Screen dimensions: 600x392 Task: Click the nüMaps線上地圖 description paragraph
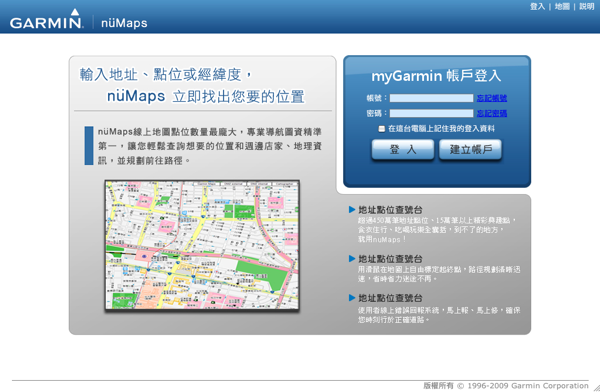pos(209,146)
